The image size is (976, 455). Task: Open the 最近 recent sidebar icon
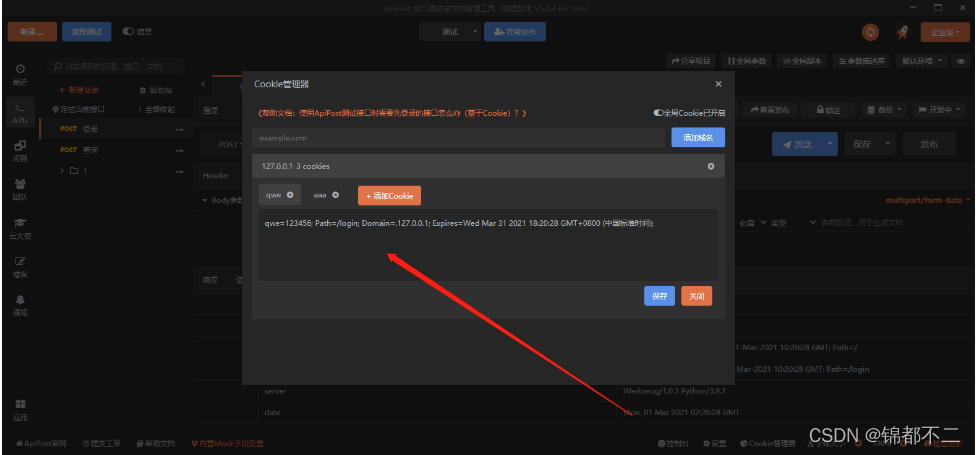pyautogui.click(x=20, y=74)
